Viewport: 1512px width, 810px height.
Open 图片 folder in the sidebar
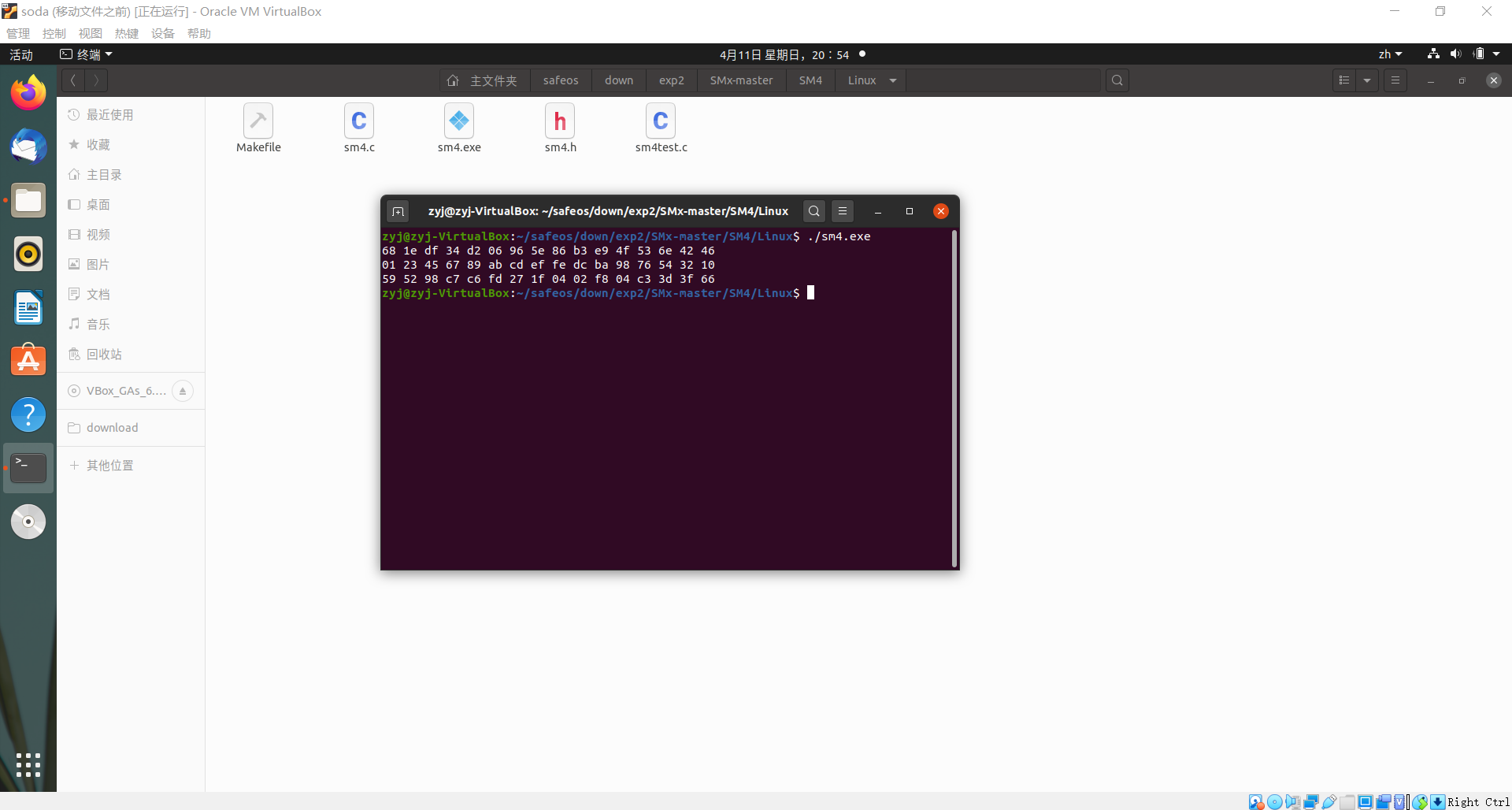click(x=131, y=265)
